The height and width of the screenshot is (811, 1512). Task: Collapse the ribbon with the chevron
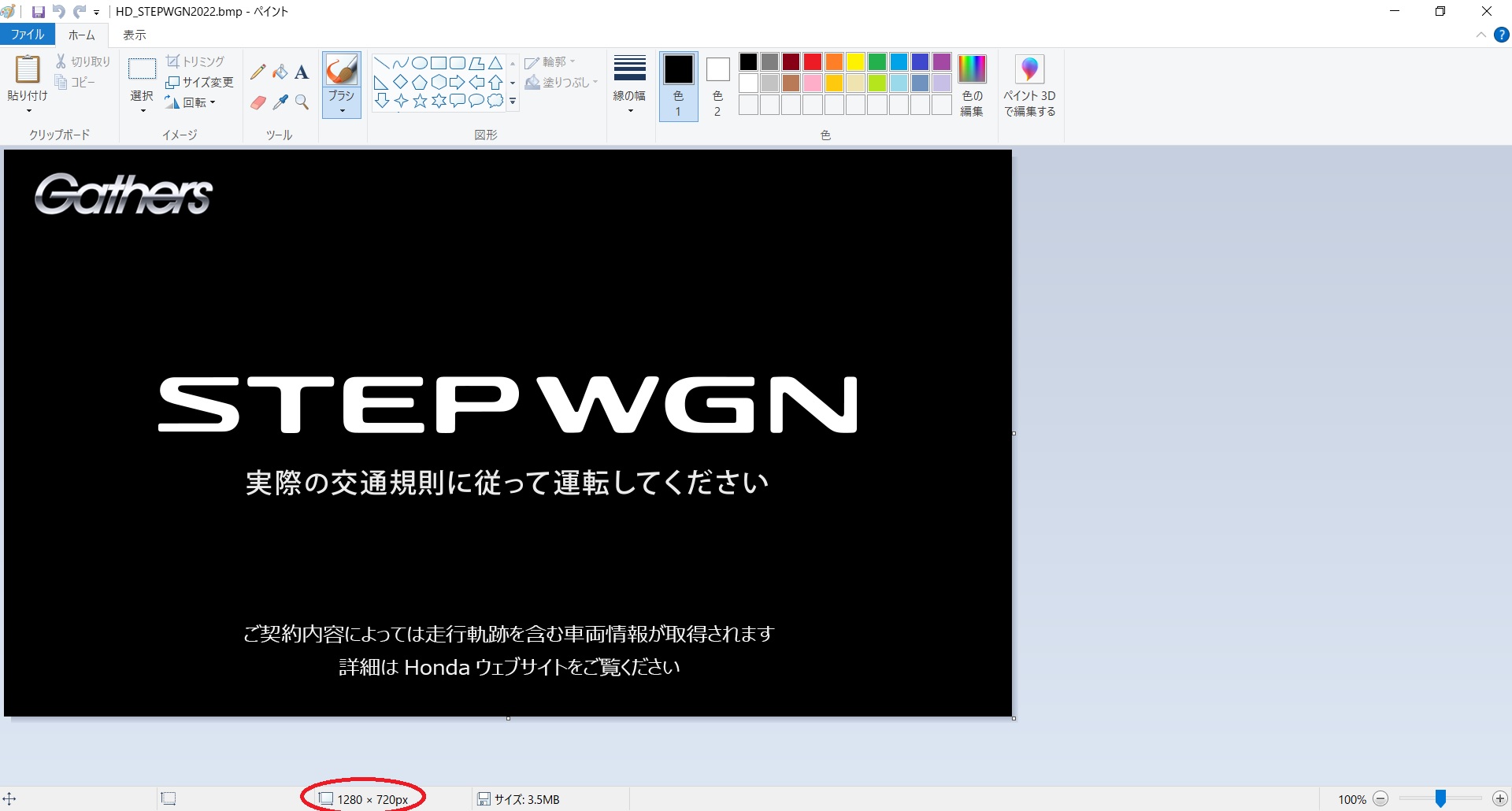[1481, 35]
